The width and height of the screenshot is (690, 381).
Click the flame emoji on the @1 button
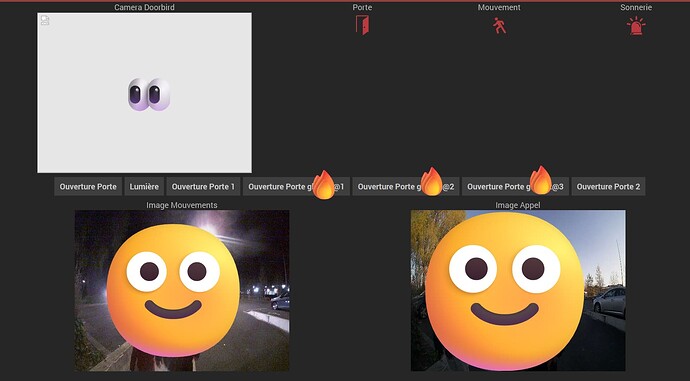click(324, 185)
